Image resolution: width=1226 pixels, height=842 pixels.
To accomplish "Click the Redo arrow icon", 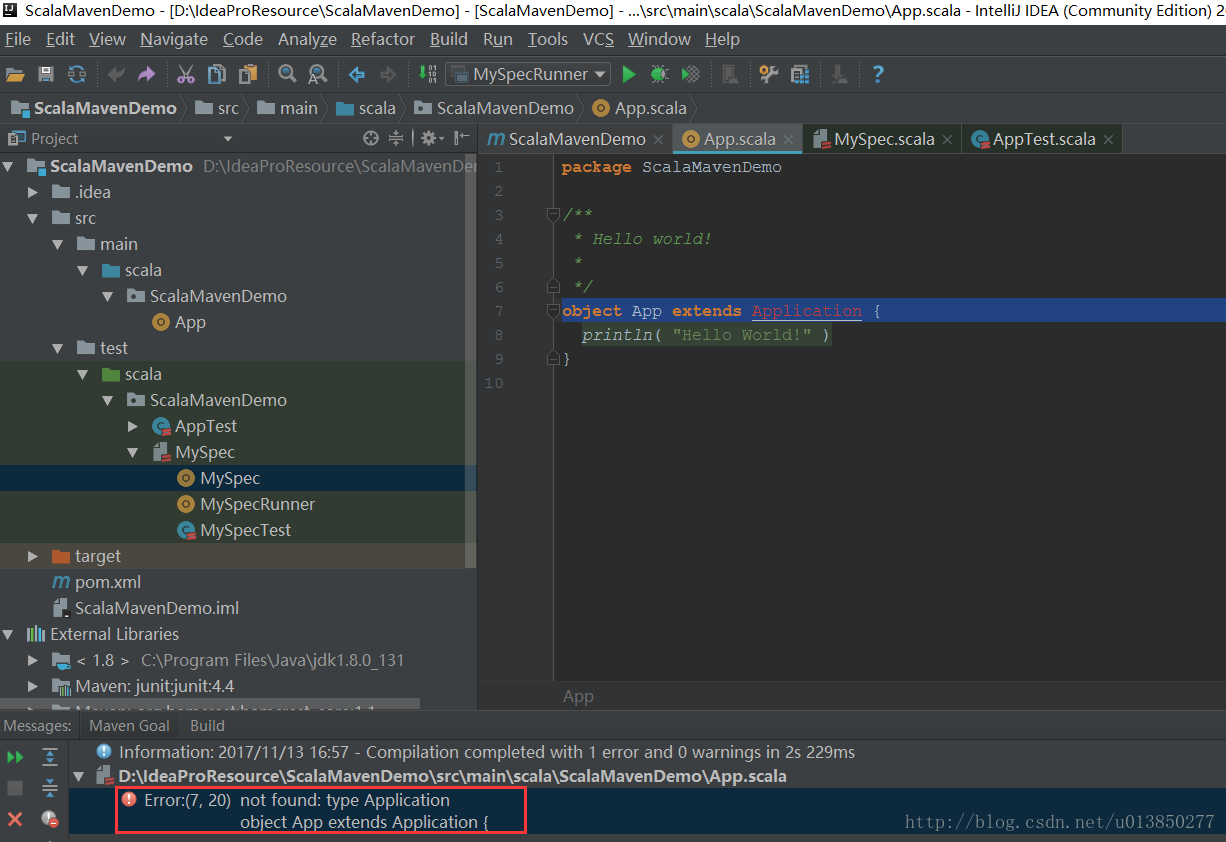I will (146, 74).
